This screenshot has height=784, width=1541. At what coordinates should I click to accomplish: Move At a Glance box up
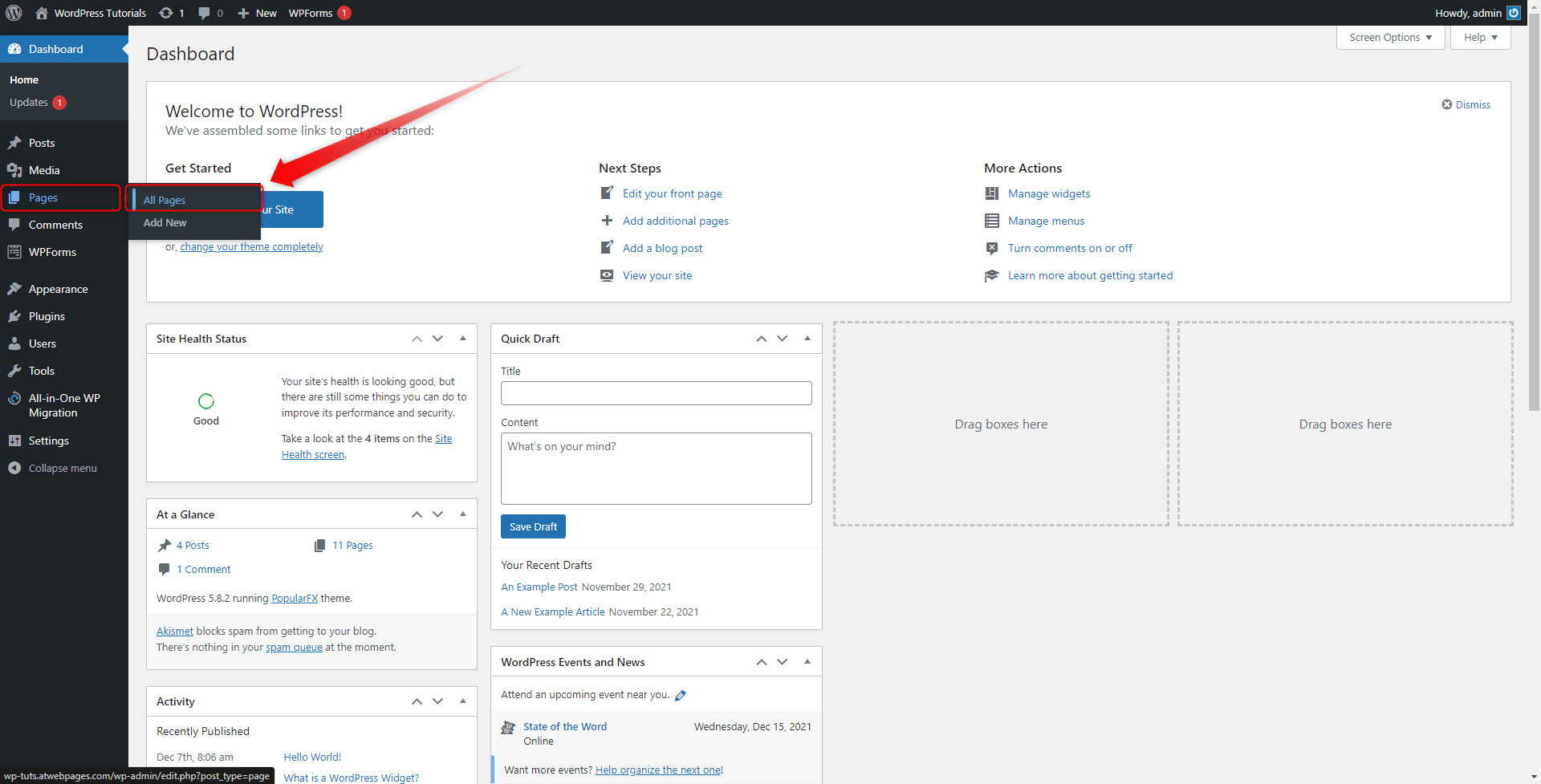tap(417, 514)
